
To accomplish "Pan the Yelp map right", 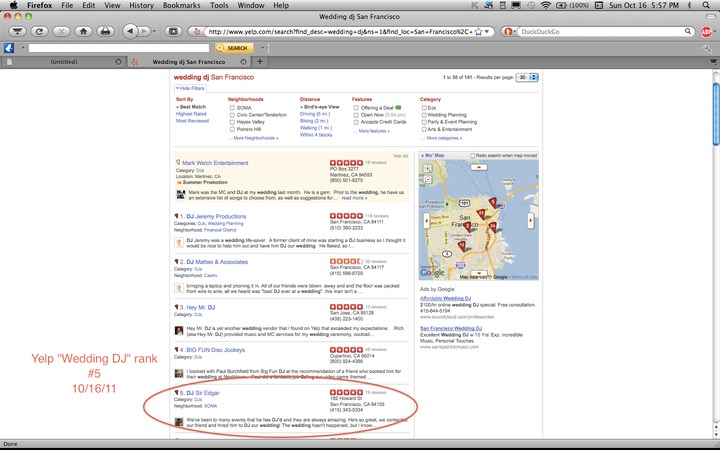I will point(530,220).
